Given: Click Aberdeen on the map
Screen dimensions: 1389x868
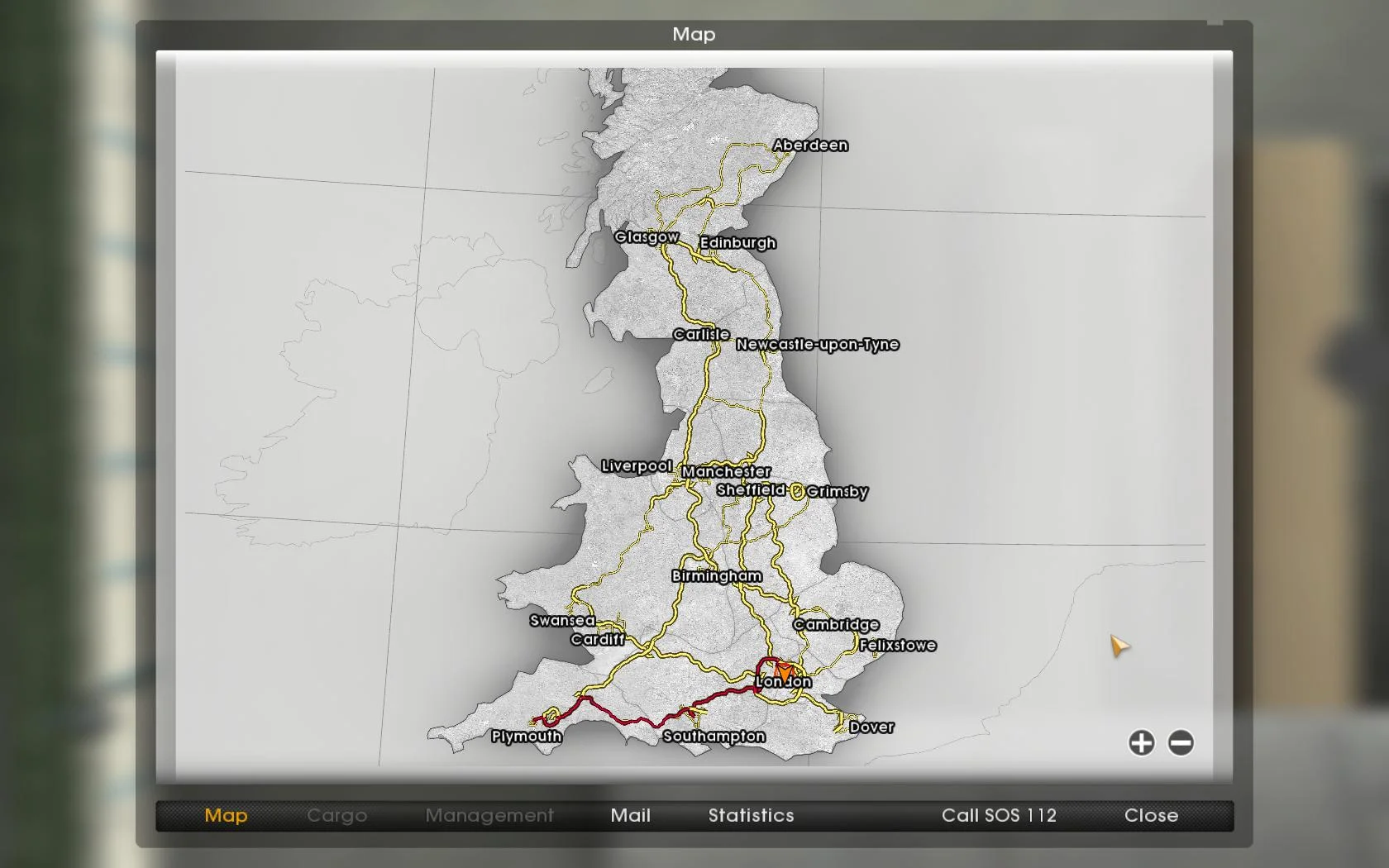Looking at the screenshot, I should pos(811,145).
